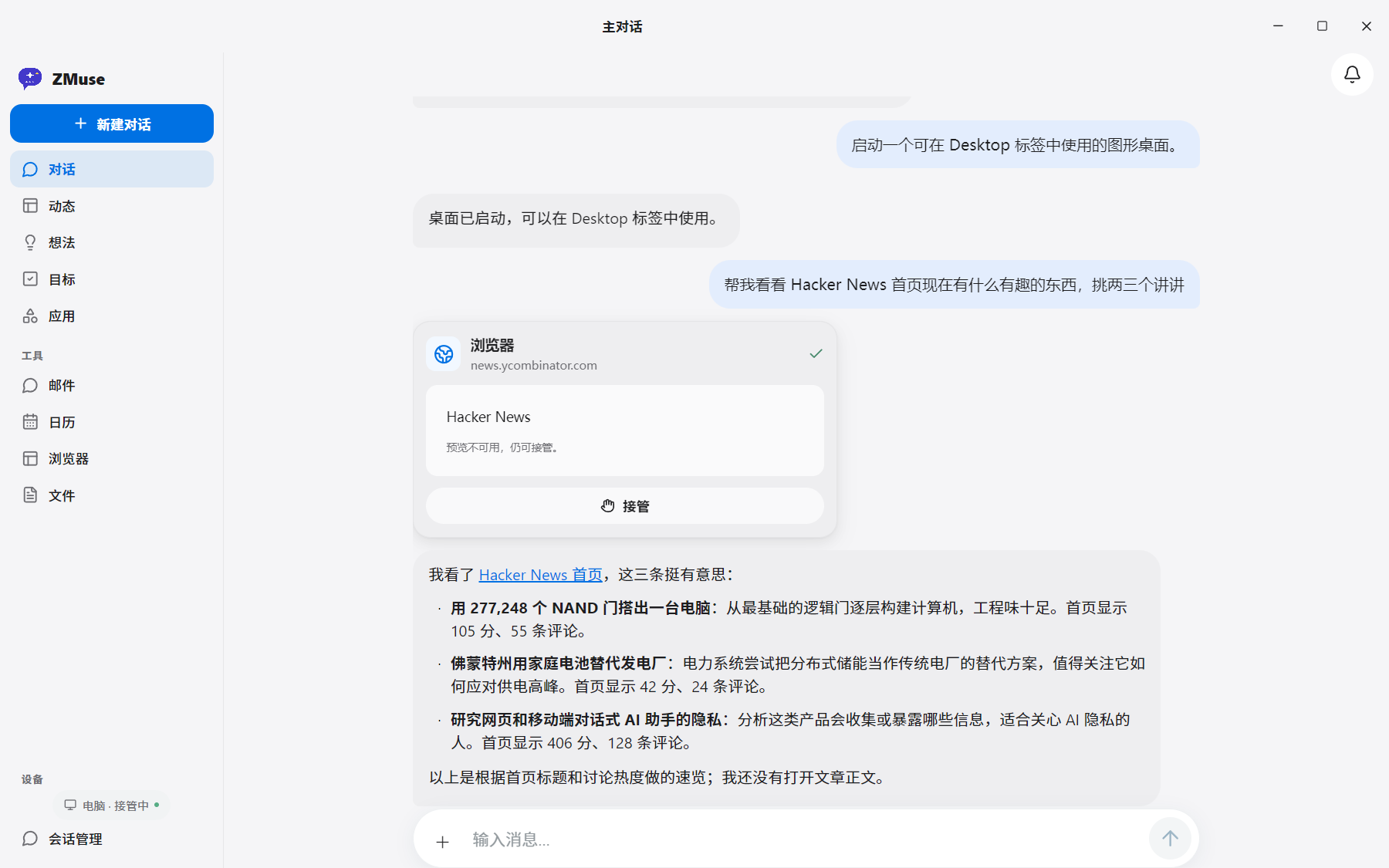Click the 设备 section label

point(32,779)
